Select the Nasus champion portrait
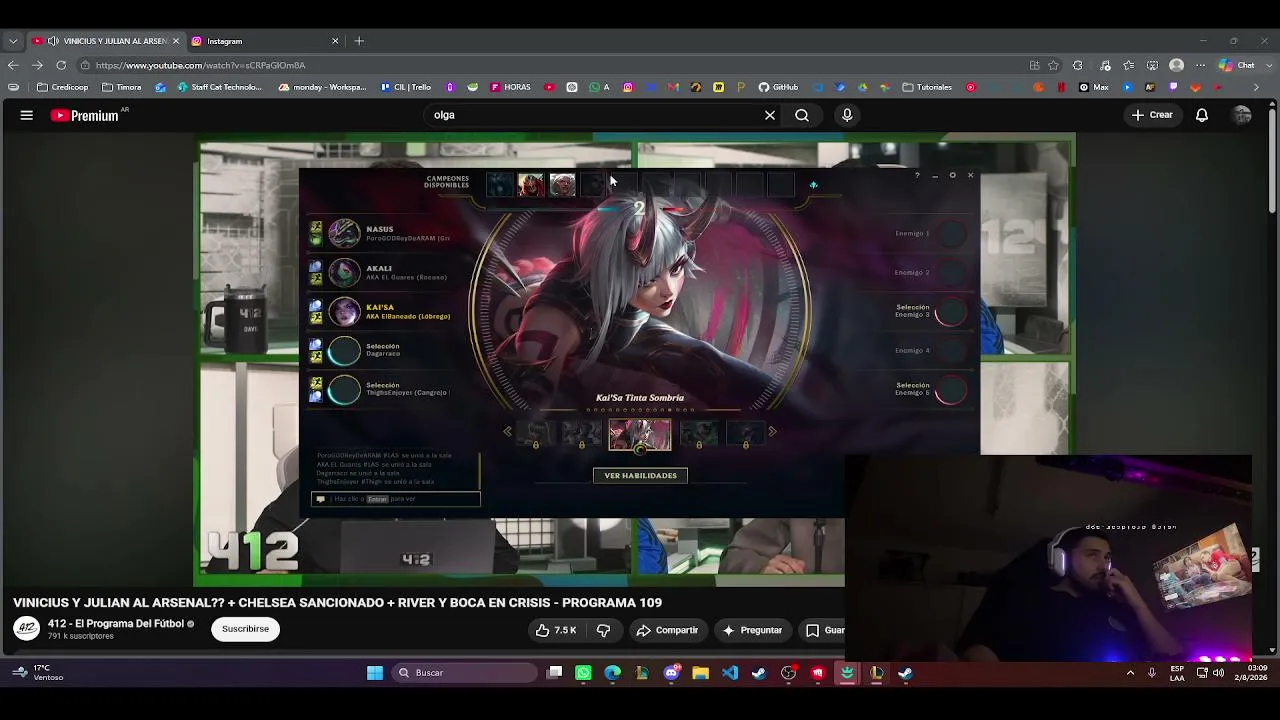Image resolution: width=1280 pixels, height=720 pixels. (x=344, y=233)
